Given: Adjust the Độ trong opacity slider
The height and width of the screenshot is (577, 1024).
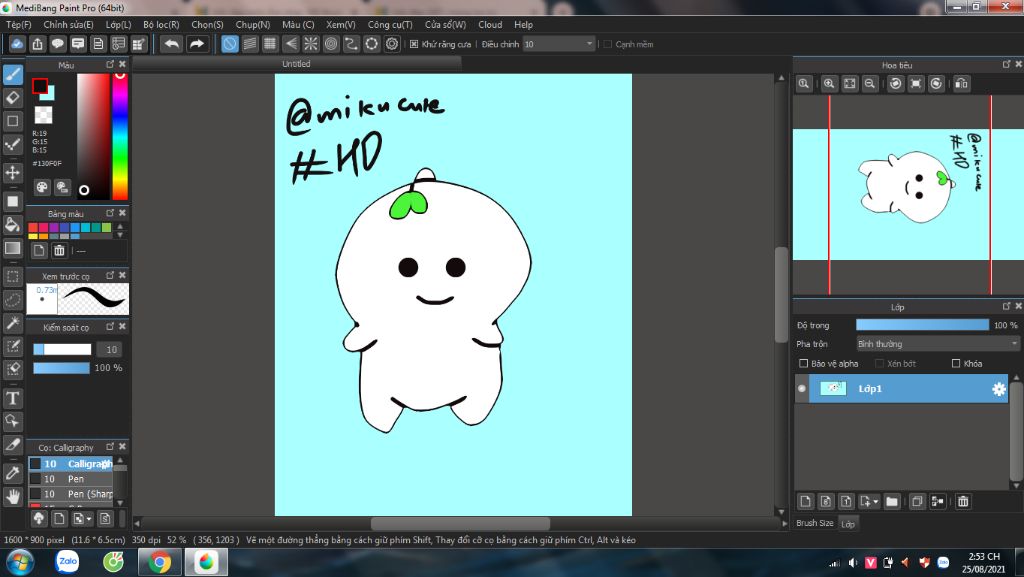Looking at the screenshot, I should (922, 324).
